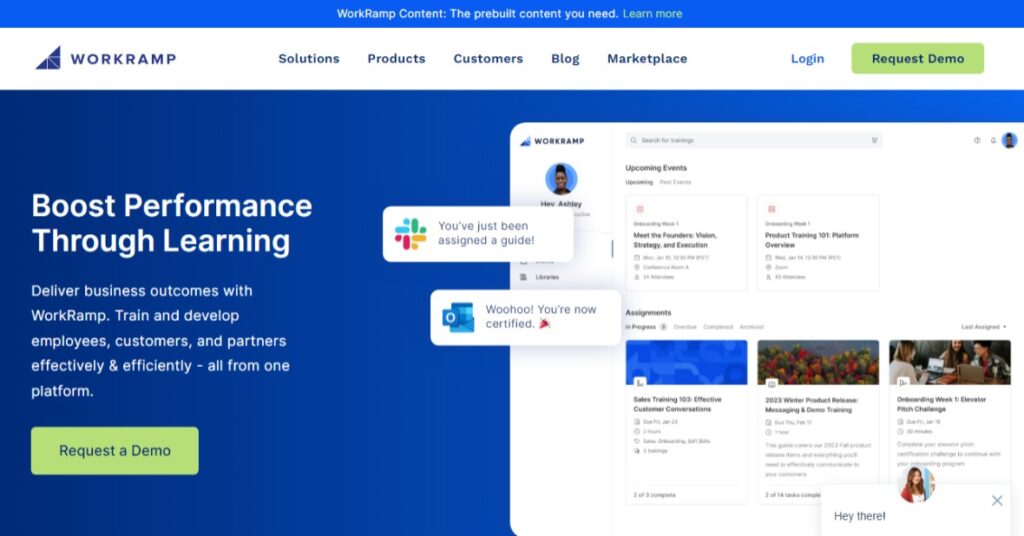
Task: Switch to the Past Events tab
Action: [x=675, y=182]
